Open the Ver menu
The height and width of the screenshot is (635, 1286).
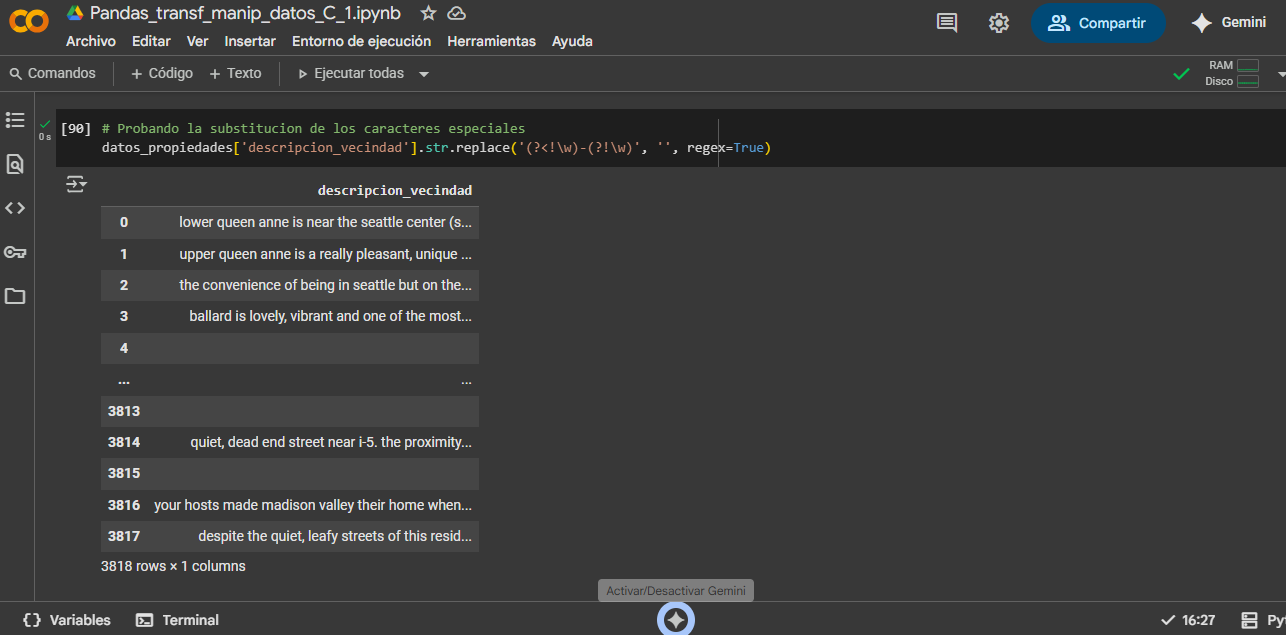[x=198, y=41]
